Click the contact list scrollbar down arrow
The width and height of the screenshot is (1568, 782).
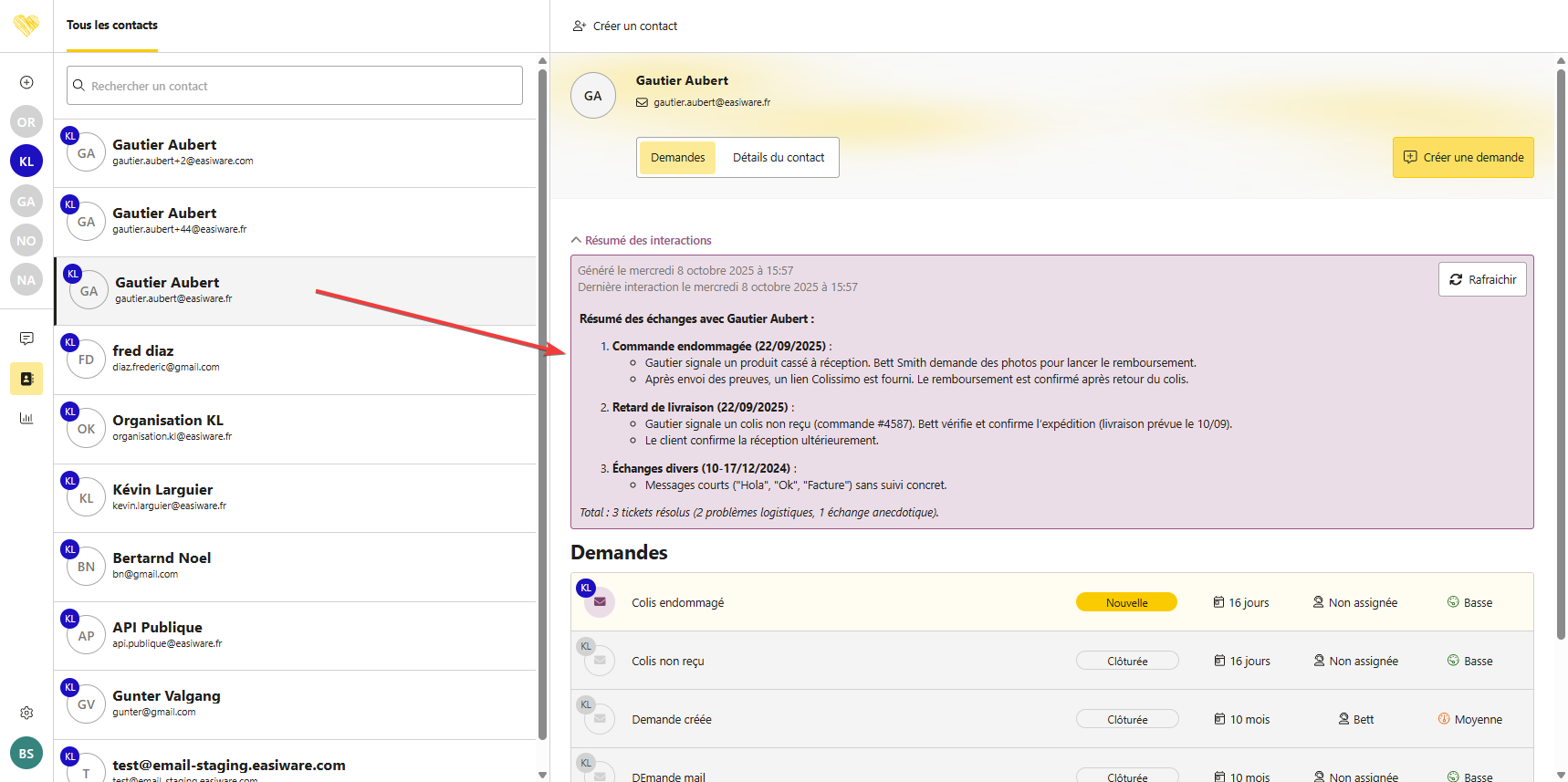pyautogui.click(x=542, y=775)
